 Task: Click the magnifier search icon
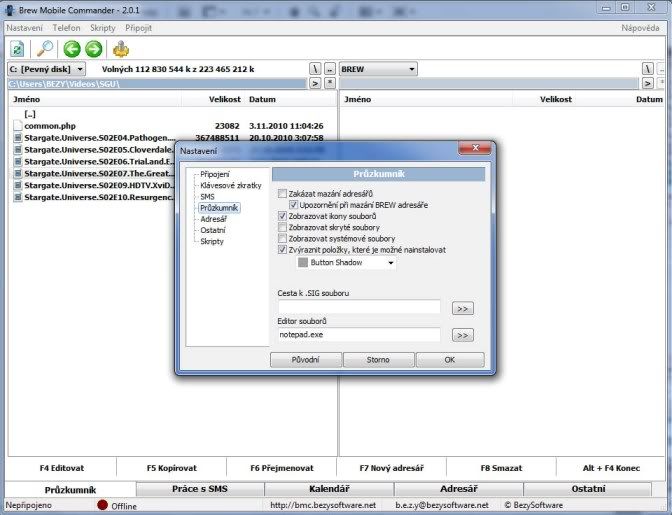(x=45, y=49)
